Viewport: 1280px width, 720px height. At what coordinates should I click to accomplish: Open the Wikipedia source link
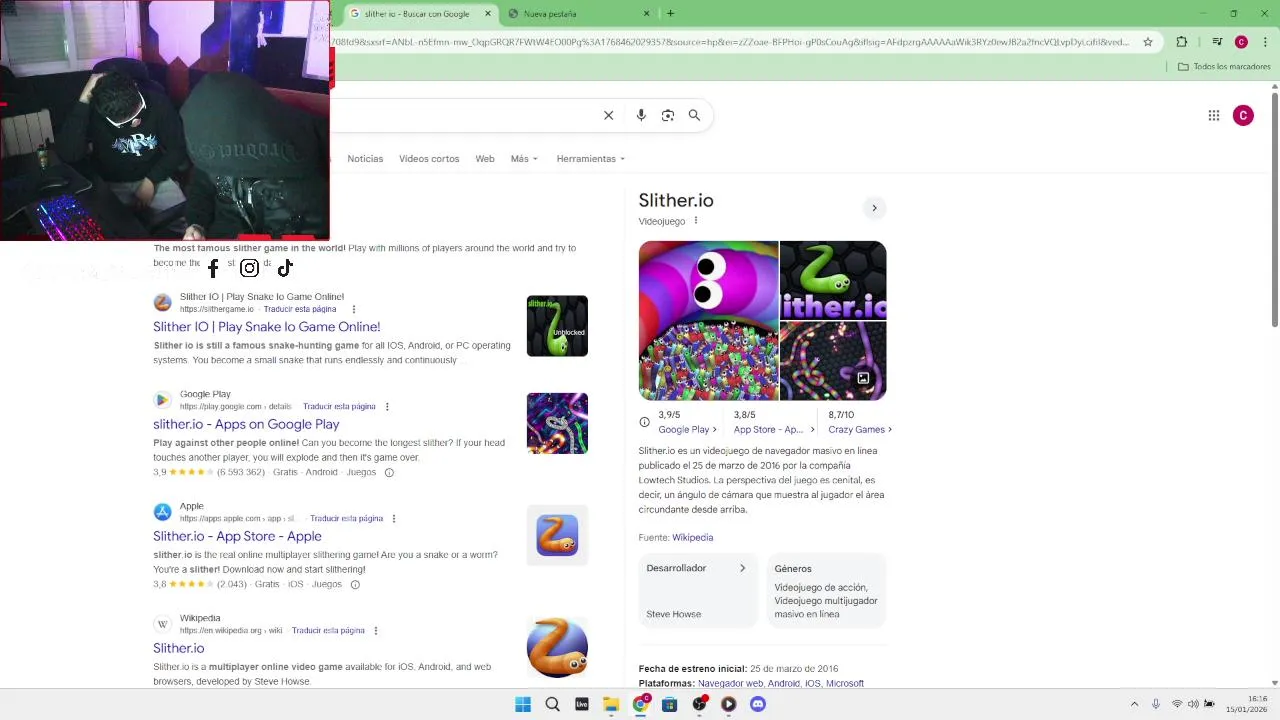pos(692,537)
